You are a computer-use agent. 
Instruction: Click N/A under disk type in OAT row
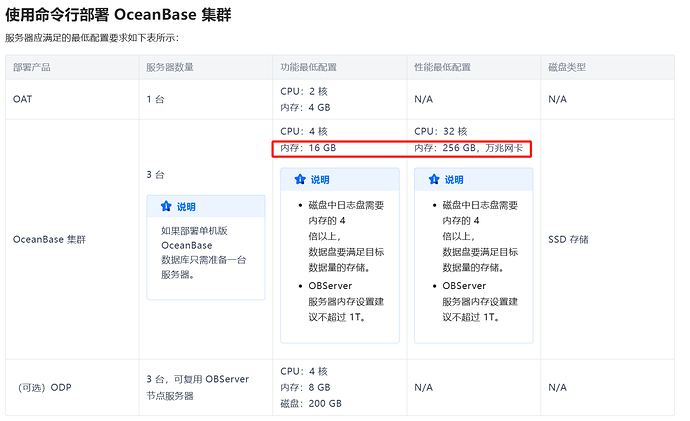(x=557, y=99)
